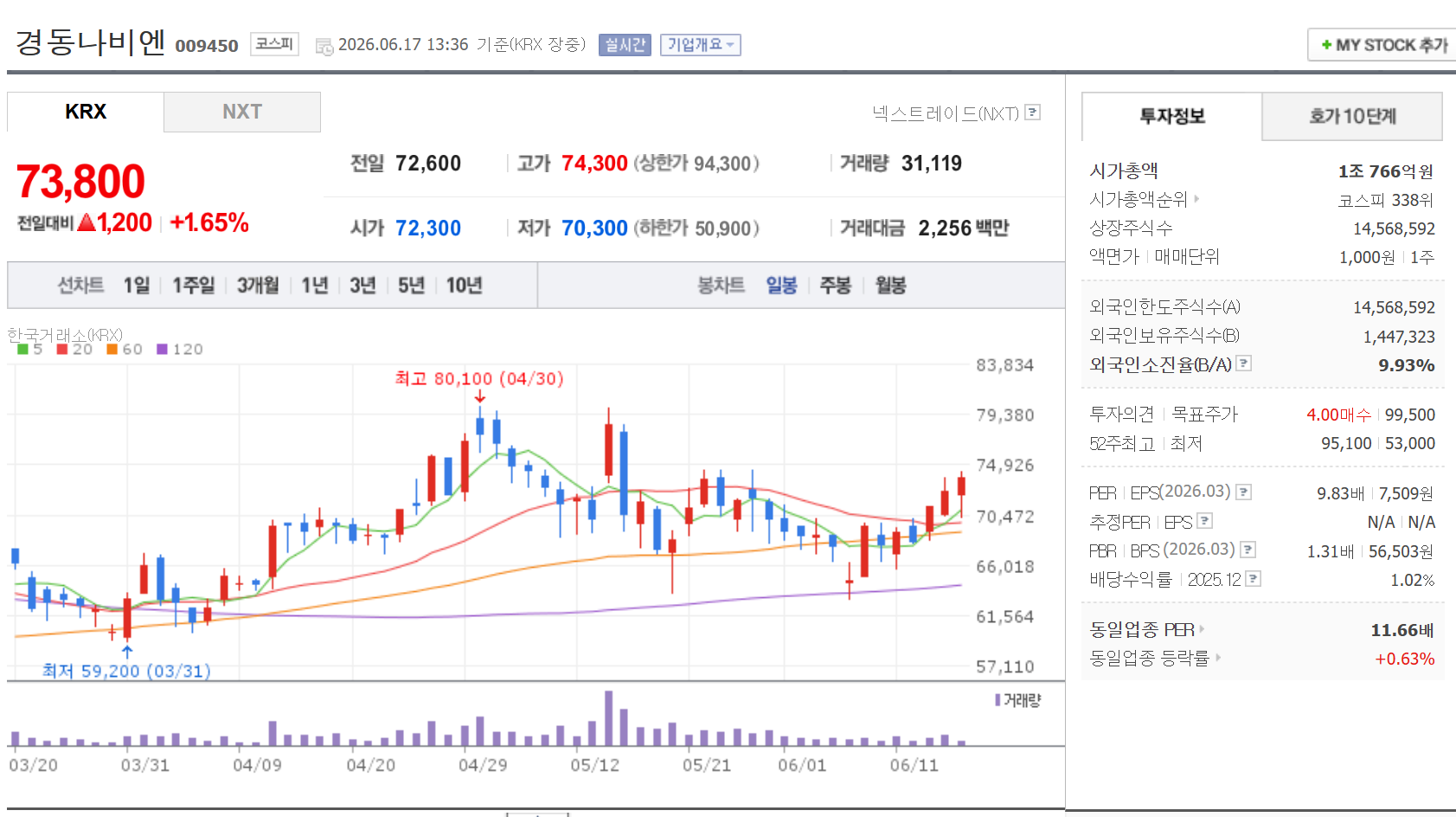
Task: Open the 투자정보 tab
Action: pyautogui.click(x=1172, y=116)
